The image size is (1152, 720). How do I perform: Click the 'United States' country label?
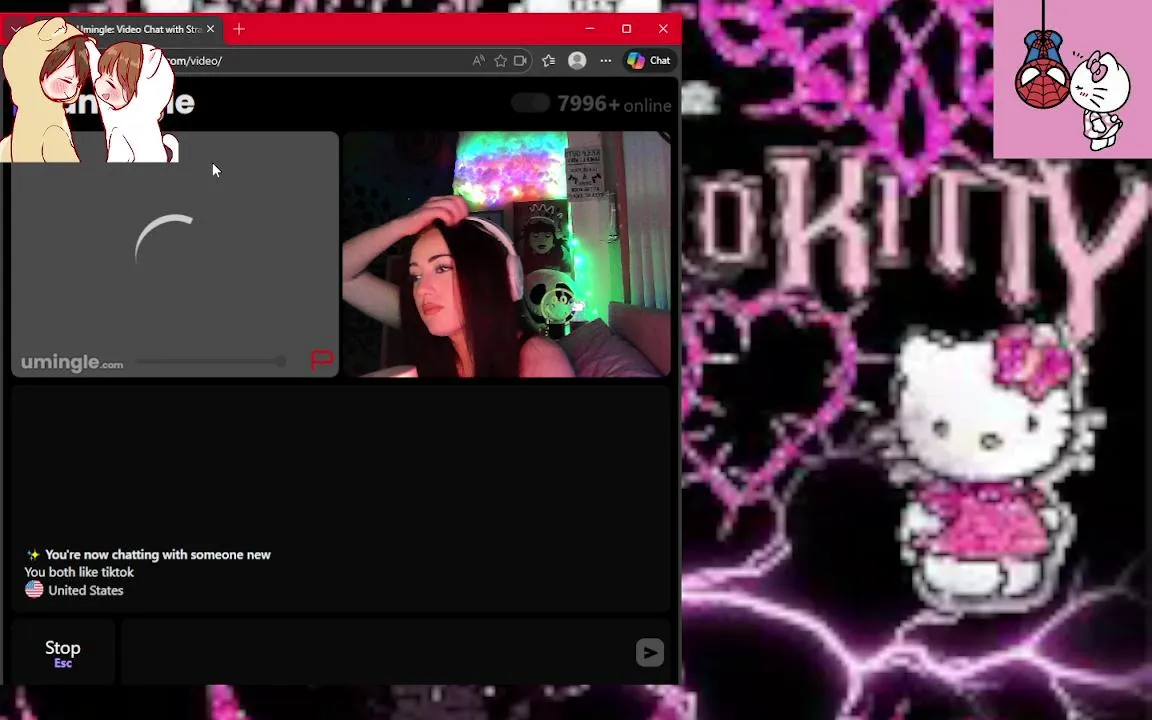[x=86, y=591]
